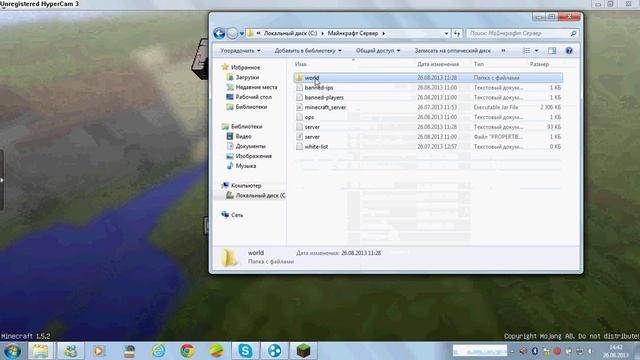Click the search magnifier icon
This screenshot has height=360, width=640.
point(573,33)
